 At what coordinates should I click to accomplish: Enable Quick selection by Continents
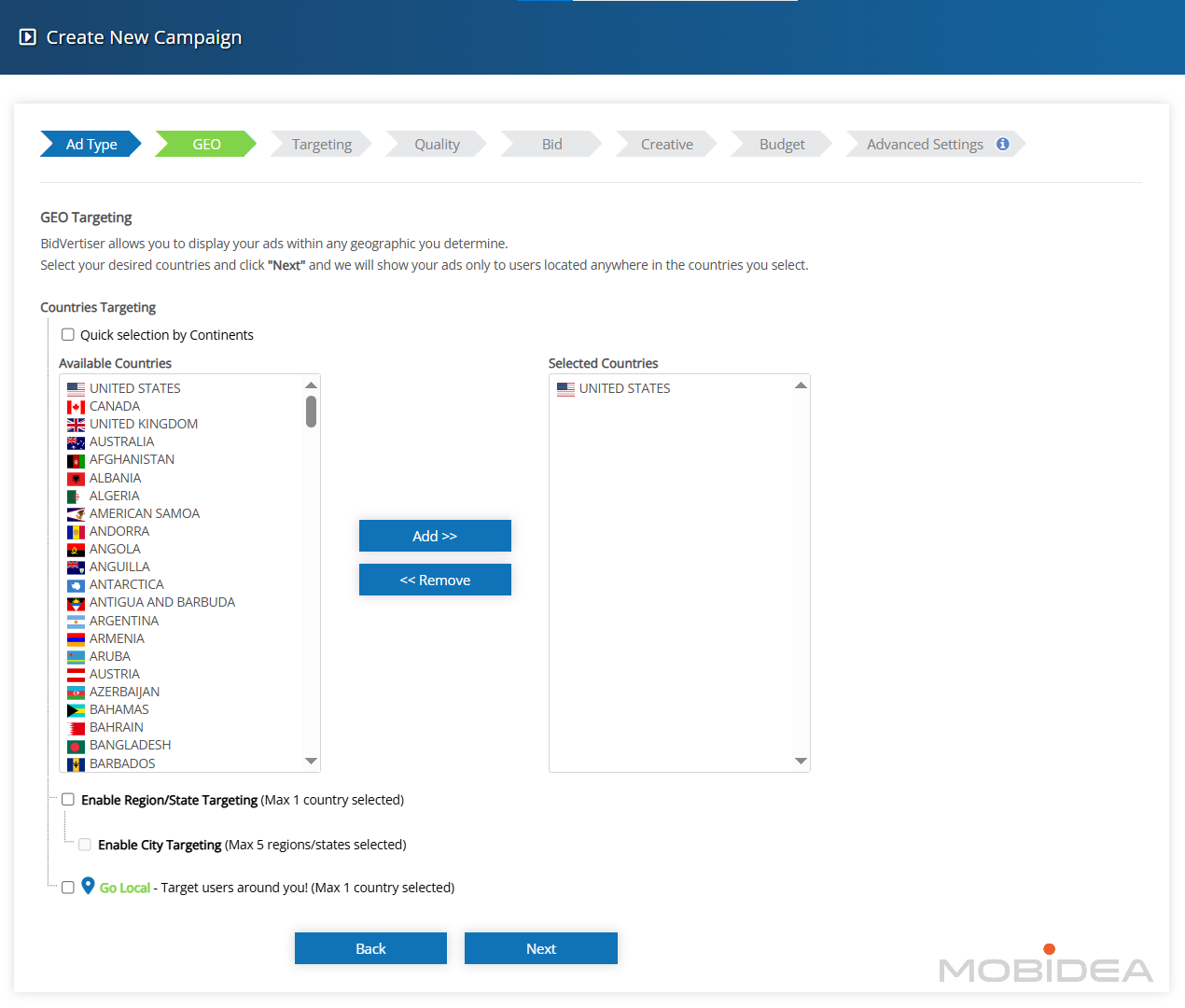68,335
